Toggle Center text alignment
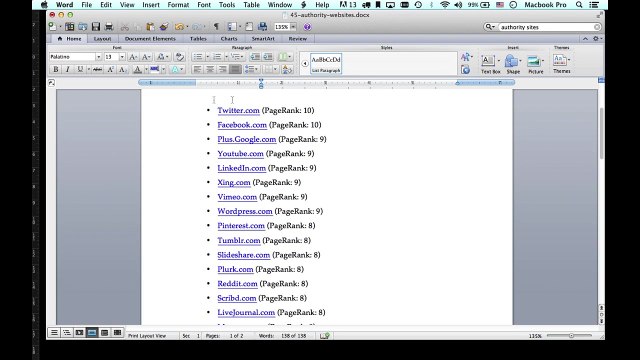This screenshot has width=640, height=360. click(x=210, y=70)
